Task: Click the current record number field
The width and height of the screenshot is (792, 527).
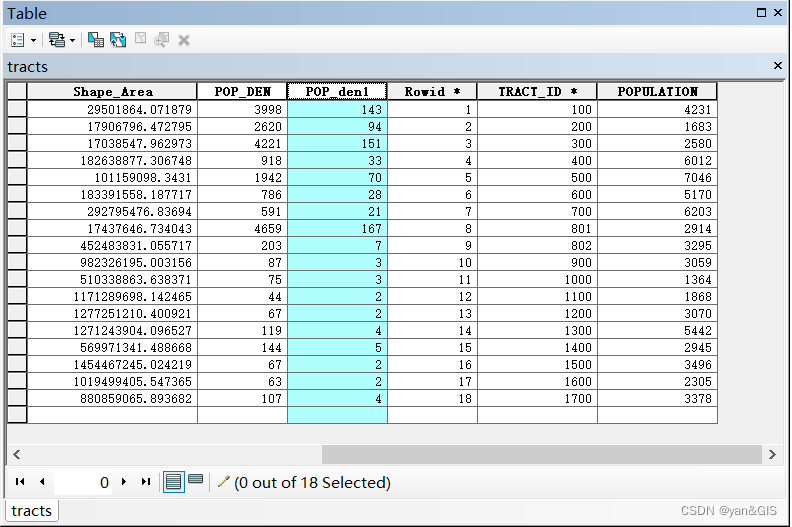Action: tap(83, 482)
